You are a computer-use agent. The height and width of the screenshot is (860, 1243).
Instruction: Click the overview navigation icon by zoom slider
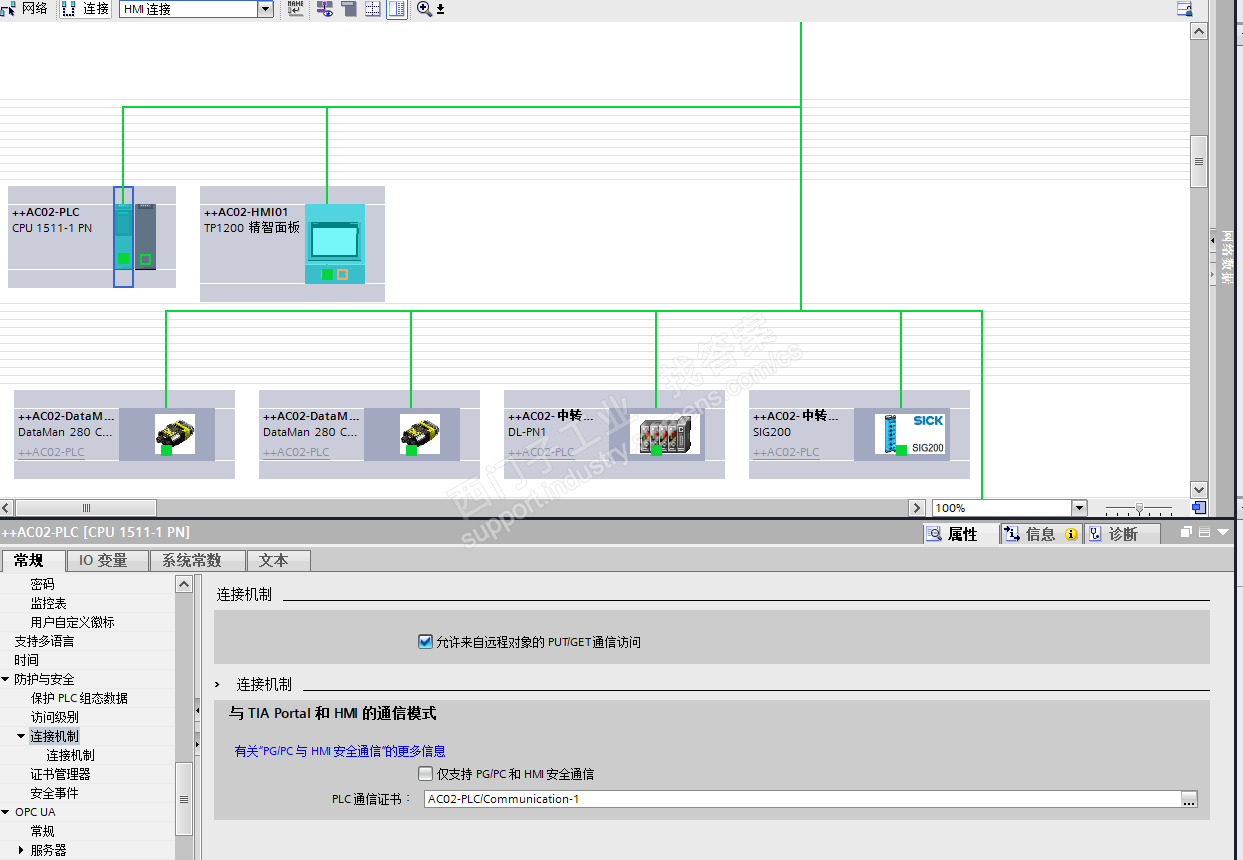coord(1198,508)
